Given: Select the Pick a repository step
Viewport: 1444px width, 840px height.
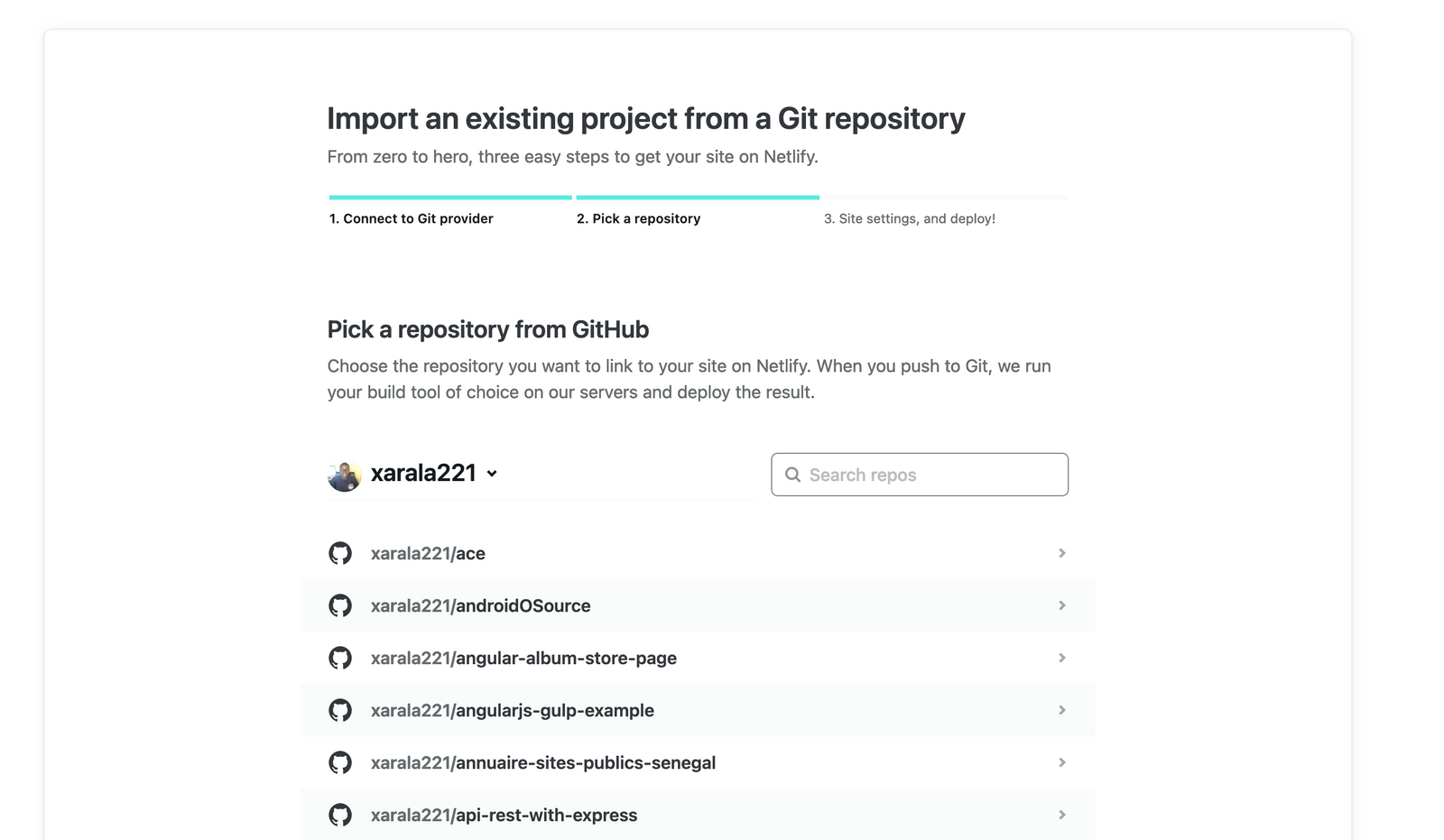Looking at the screenshot, I should point(639,218).
